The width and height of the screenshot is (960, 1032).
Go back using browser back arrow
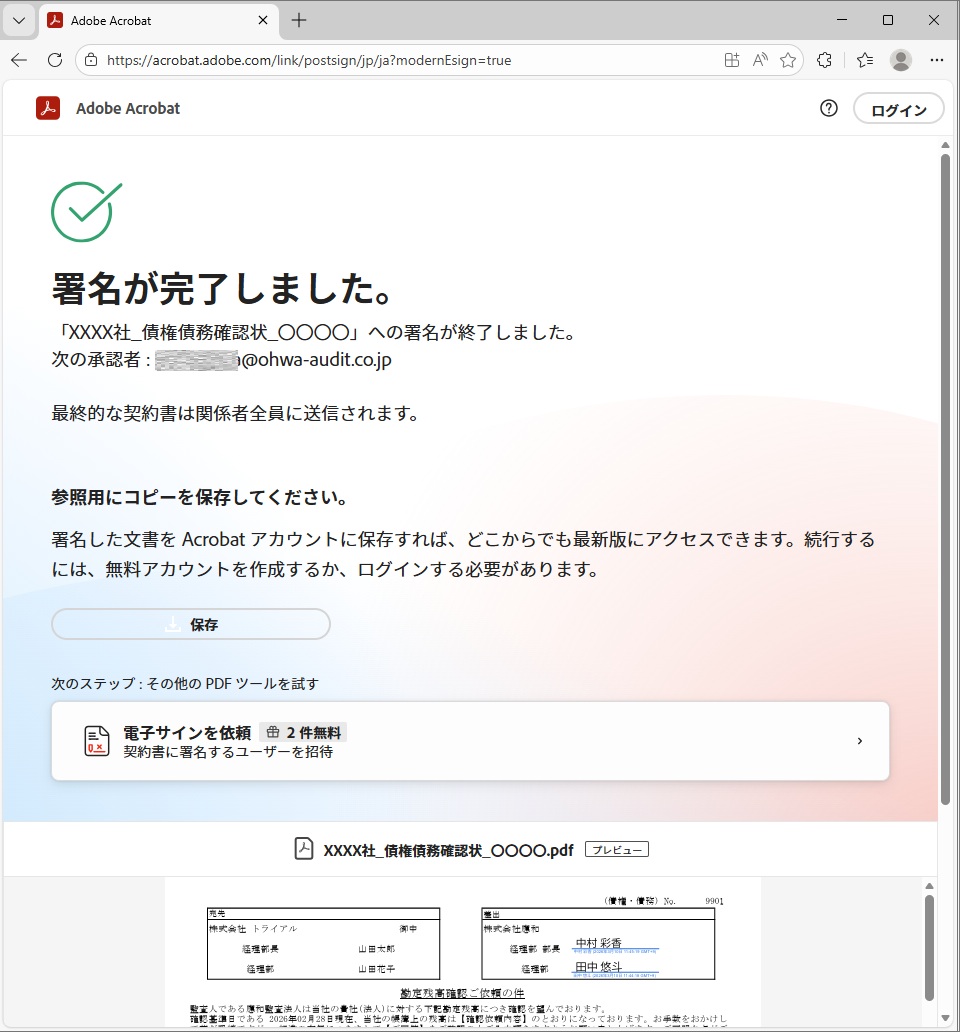(x=19, y=60)
